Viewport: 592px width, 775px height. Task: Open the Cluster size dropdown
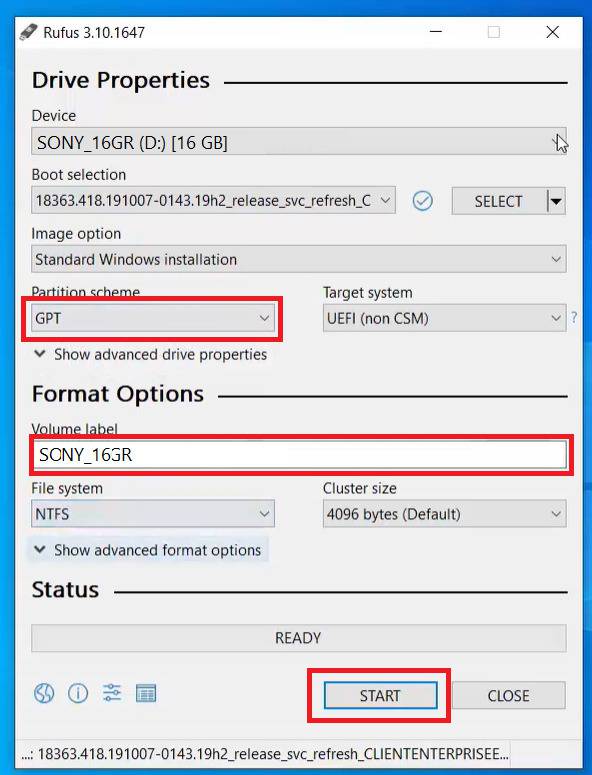tap(445, 514)
